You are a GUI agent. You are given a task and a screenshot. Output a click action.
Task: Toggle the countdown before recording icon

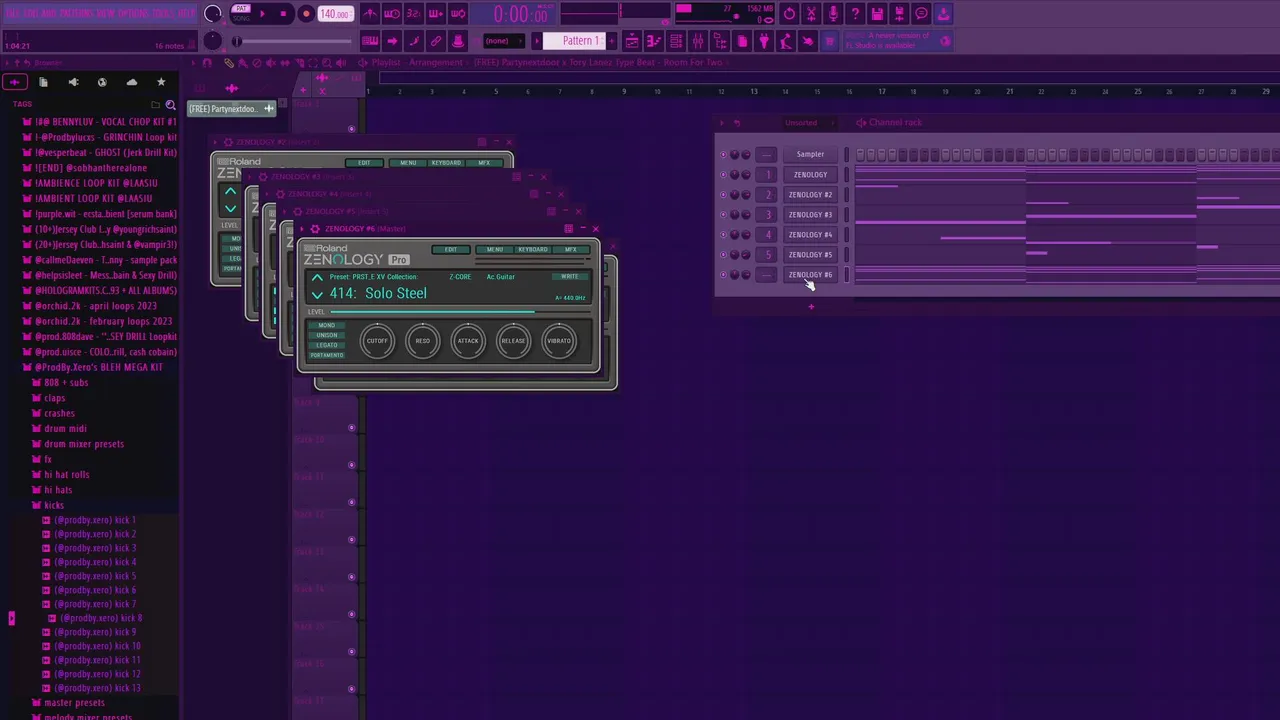tap(414, 14)
